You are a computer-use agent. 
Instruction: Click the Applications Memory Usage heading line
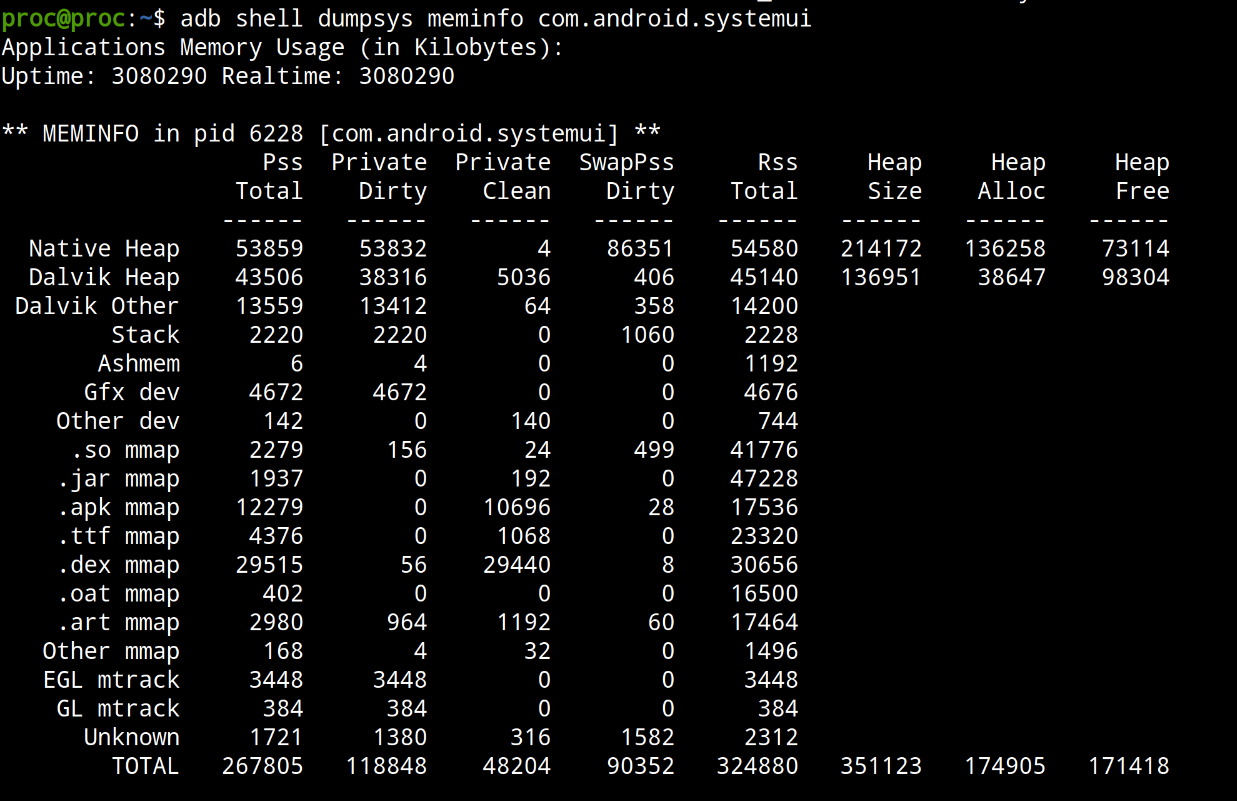282,47
